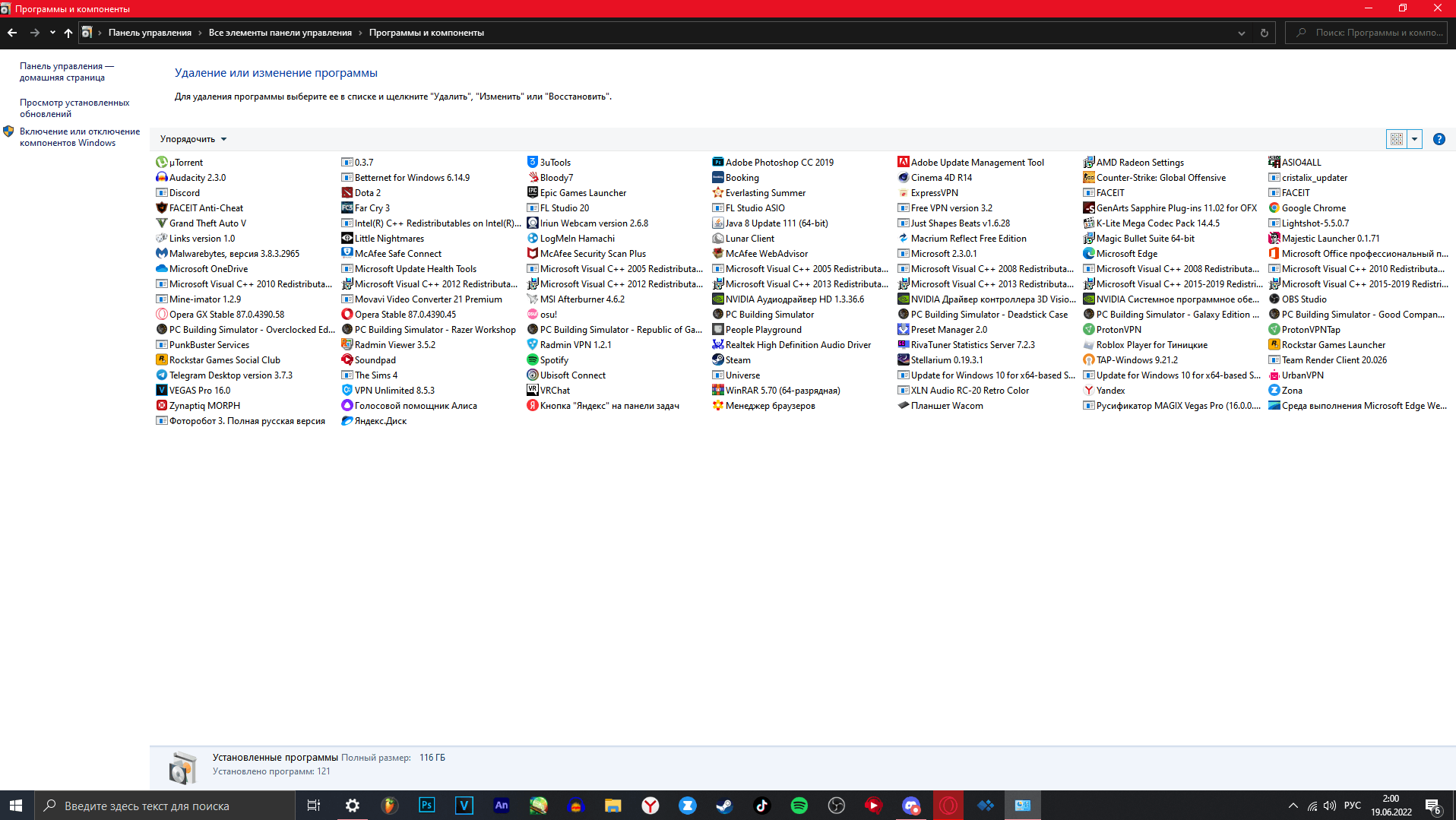Select Far Cry 3 entry
The width and height of the screenshot is (1456, 820).
366,207
